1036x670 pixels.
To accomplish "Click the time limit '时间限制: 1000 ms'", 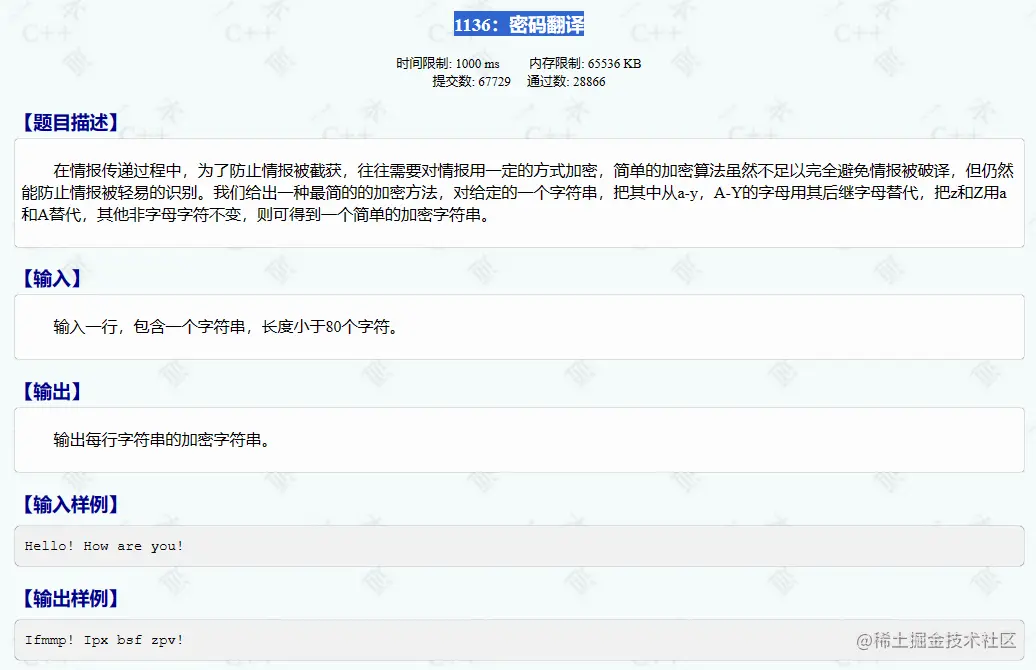I will tap(447, 63).
